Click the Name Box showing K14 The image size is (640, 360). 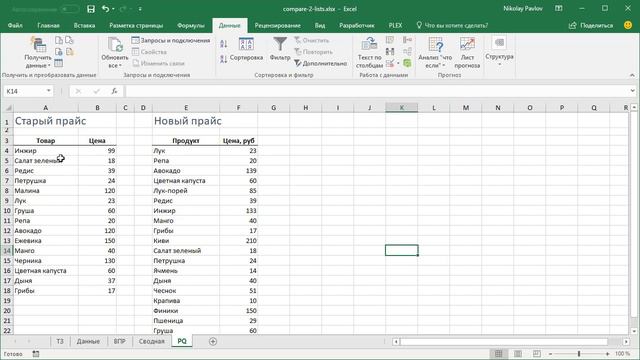24,91
